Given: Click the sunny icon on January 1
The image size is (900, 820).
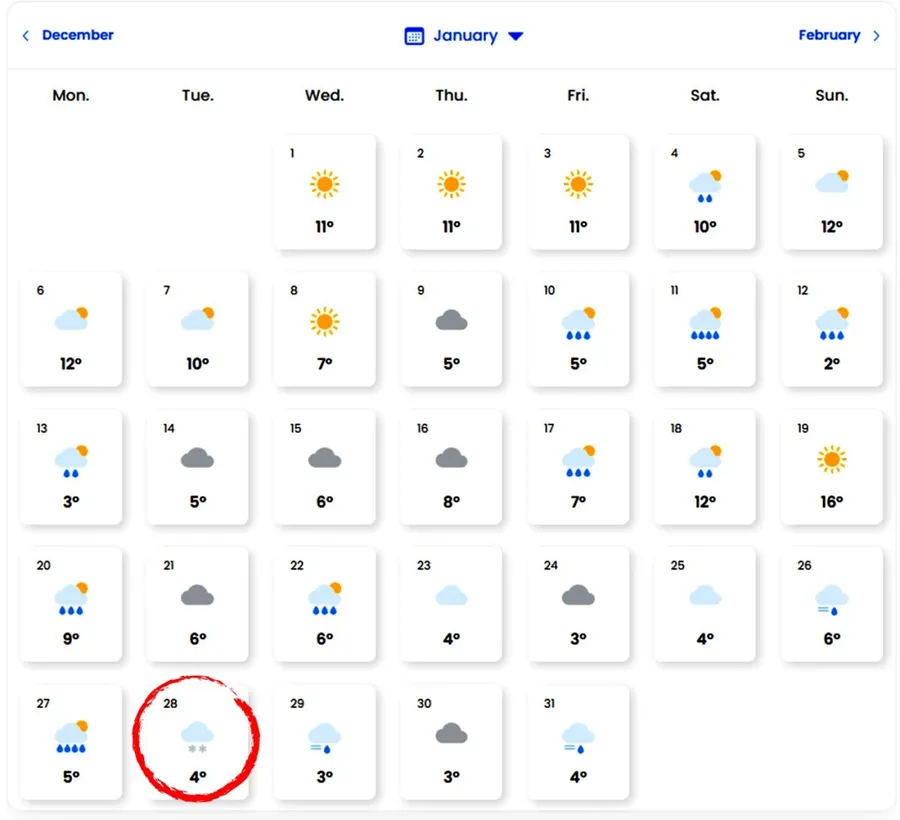Looking at the screenshot, I should [324, 184].
